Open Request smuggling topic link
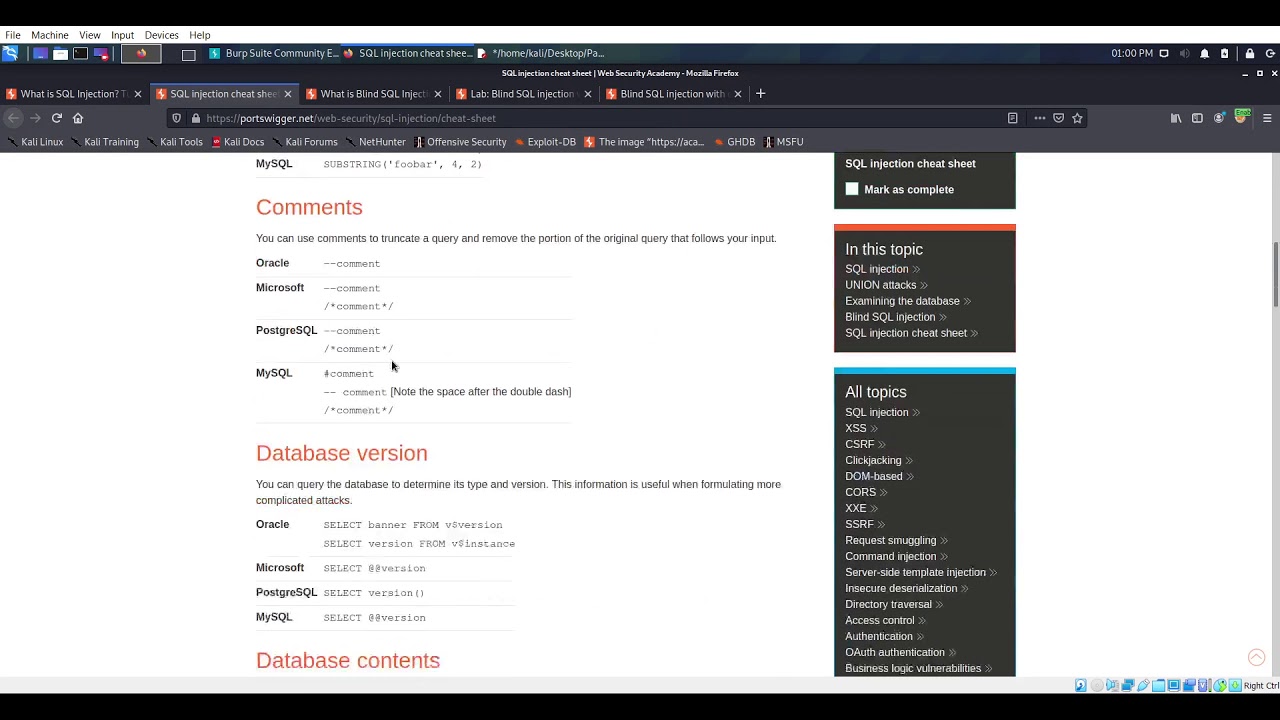Image resolution: width=1280 pixels, height=720 pixels. point(890,540)
